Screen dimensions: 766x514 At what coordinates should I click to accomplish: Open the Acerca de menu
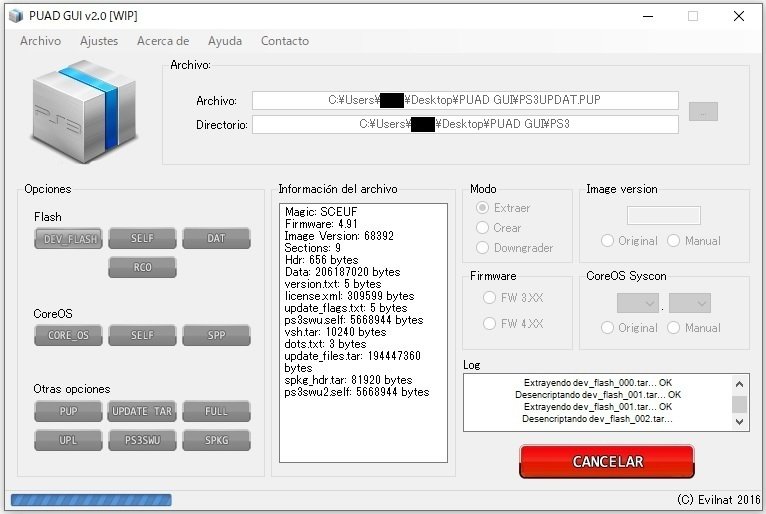[x=163, y=41]
